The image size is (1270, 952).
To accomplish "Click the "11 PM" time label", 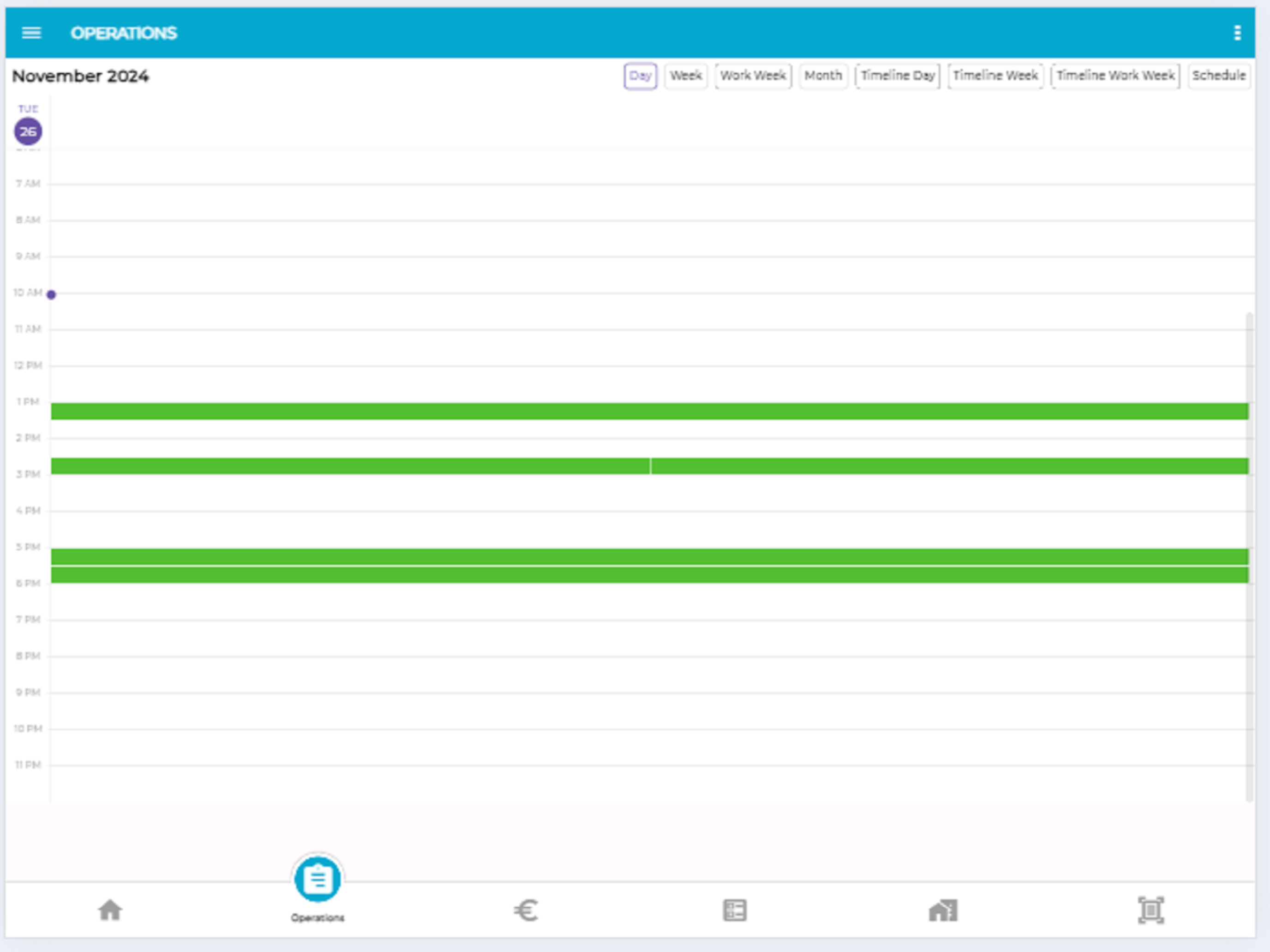I will pos(28,764).
